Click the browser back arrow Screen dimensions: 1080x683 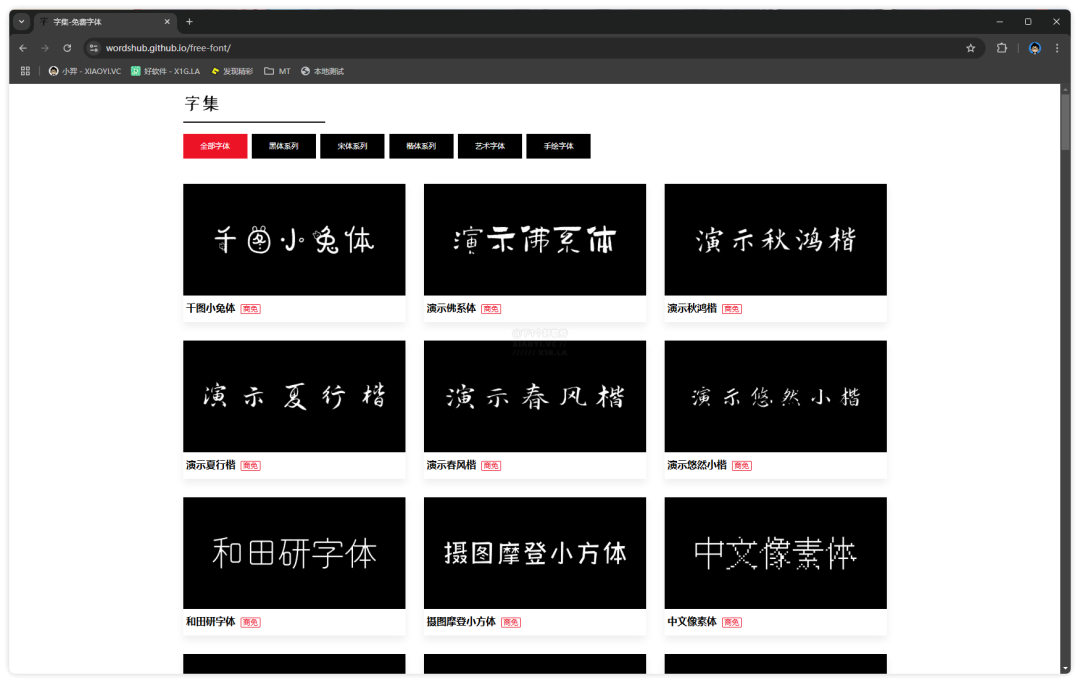(x=23, y=48)
